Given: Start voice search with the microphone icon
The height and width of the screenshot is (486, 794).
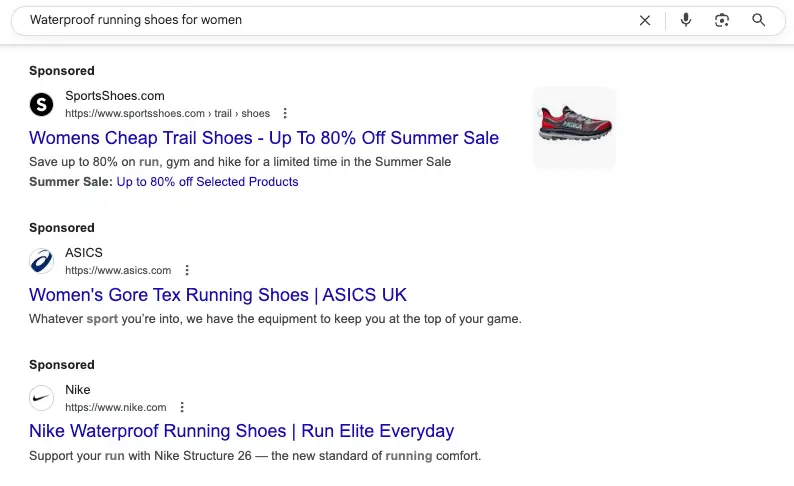Looking at the screenshot, I should (686, 20).
